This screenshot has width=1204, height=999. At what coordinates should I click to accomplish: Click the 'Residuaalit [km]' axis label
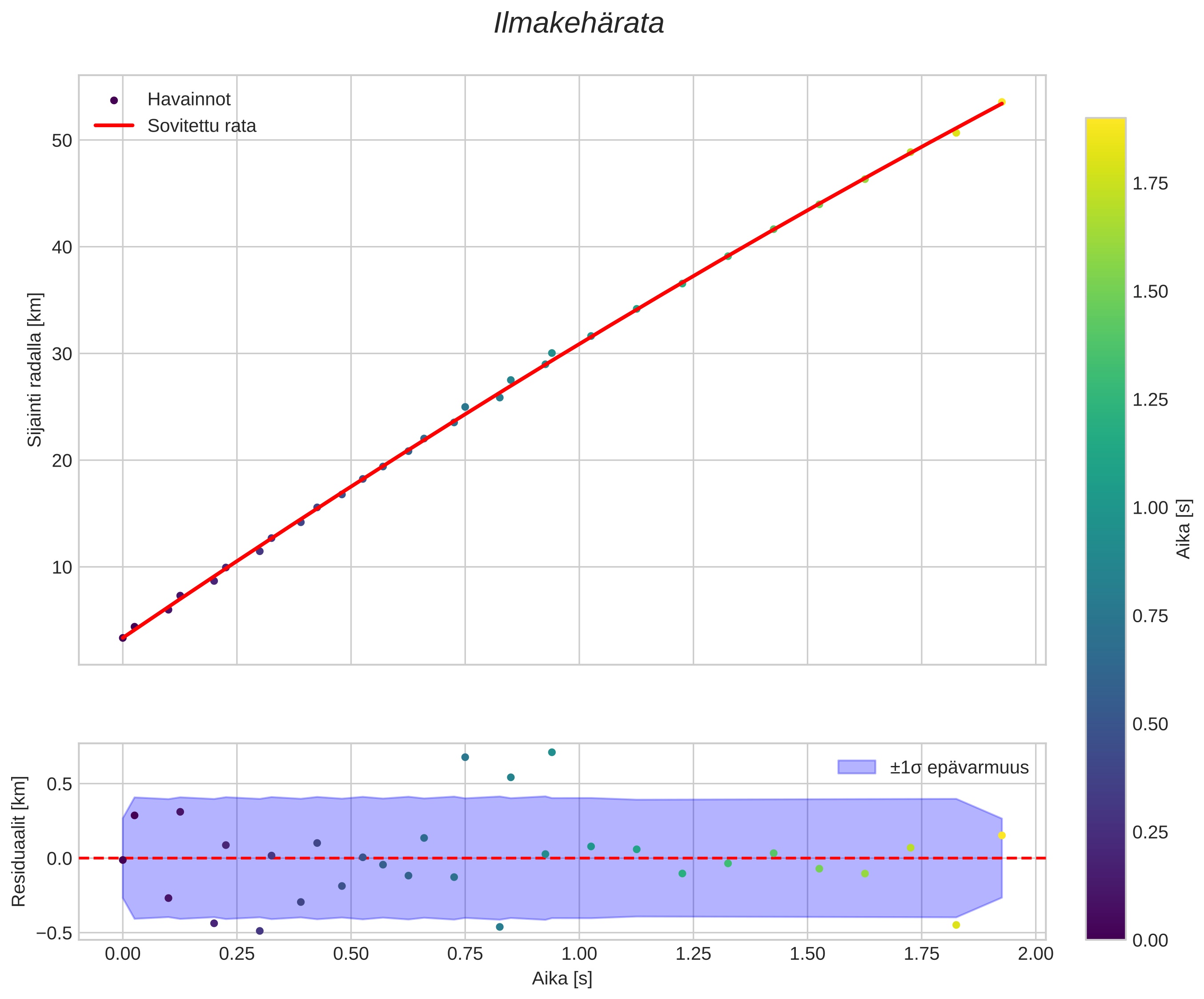pos(19,841)
